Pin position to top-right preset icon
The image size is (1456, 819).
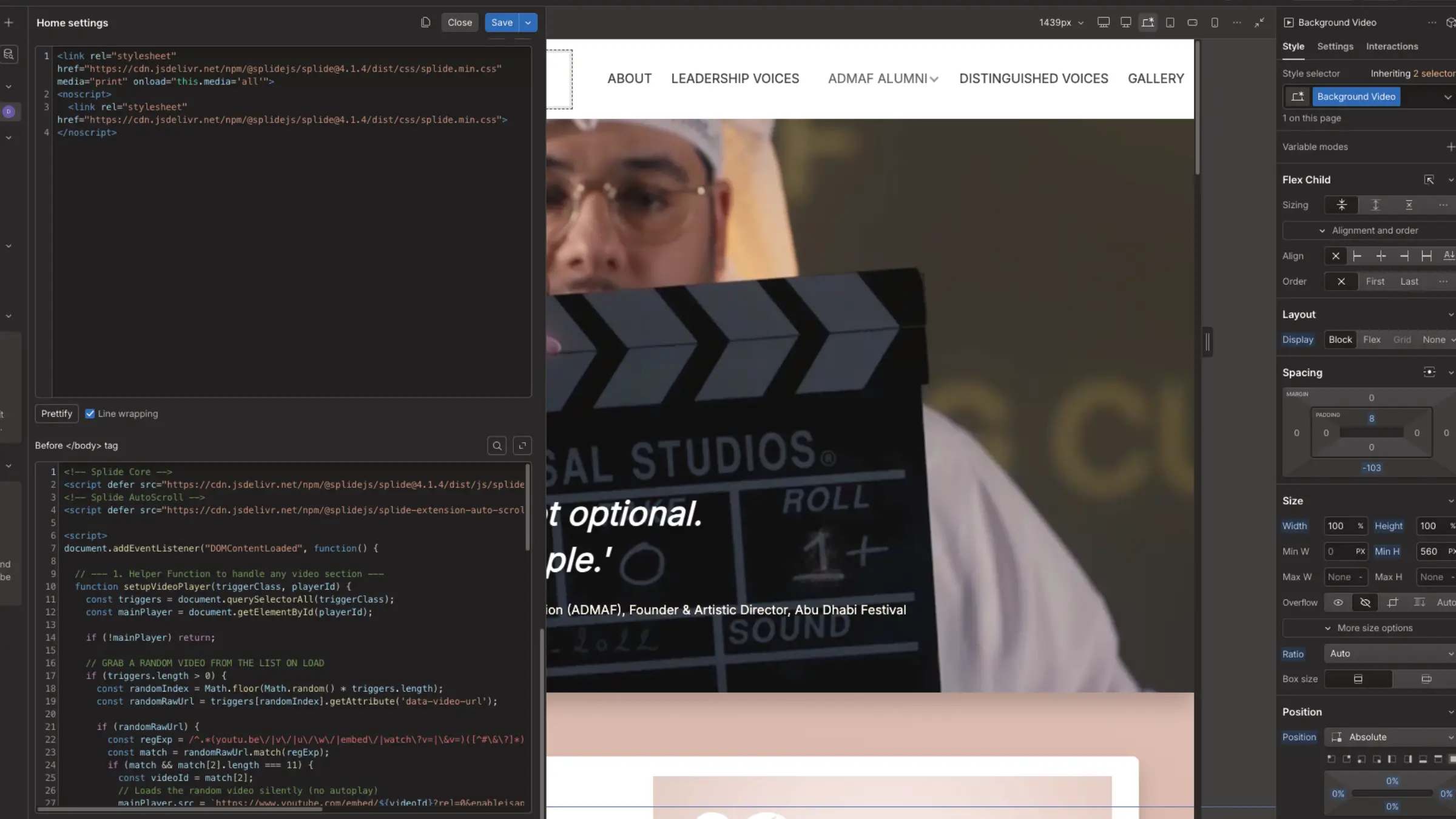click(1346, 759)
